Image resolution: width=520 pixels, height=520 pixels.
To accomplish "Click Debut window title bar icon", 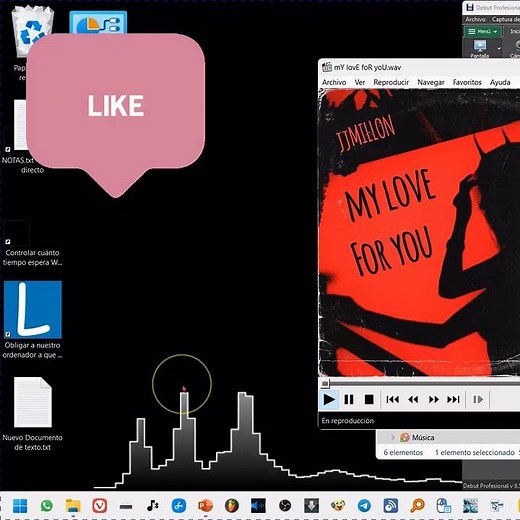I will (x=470, y=7).
